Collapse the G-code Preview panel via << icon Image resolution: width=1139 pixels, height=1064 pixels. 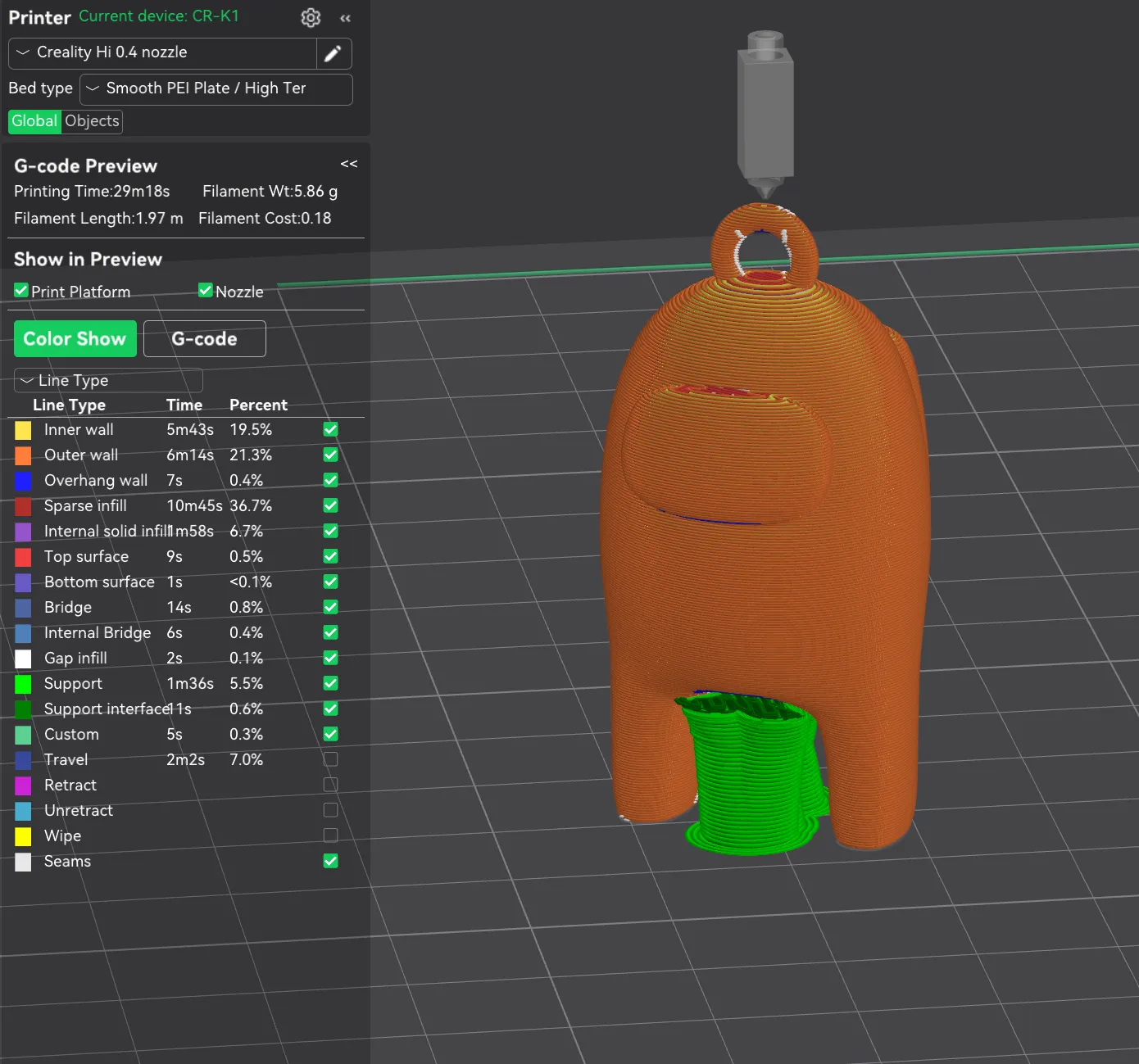[x=348, y=164]
